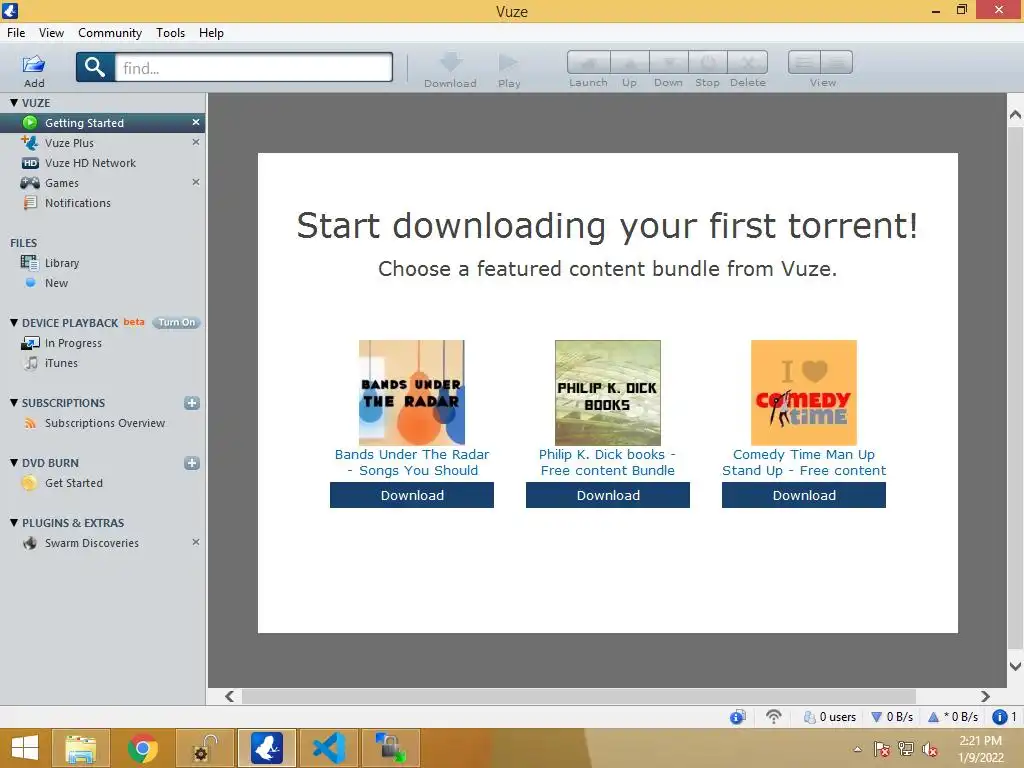
Task: Open the View menu
Action: pos(51,33)
